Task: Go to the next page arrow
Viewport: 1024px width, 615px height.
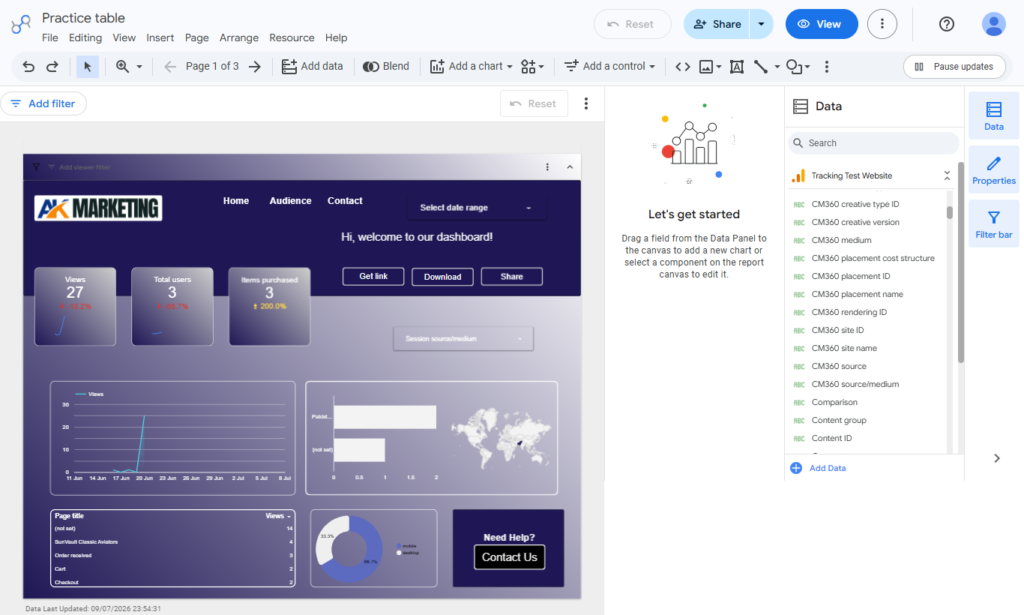Action: click(255, 67)
